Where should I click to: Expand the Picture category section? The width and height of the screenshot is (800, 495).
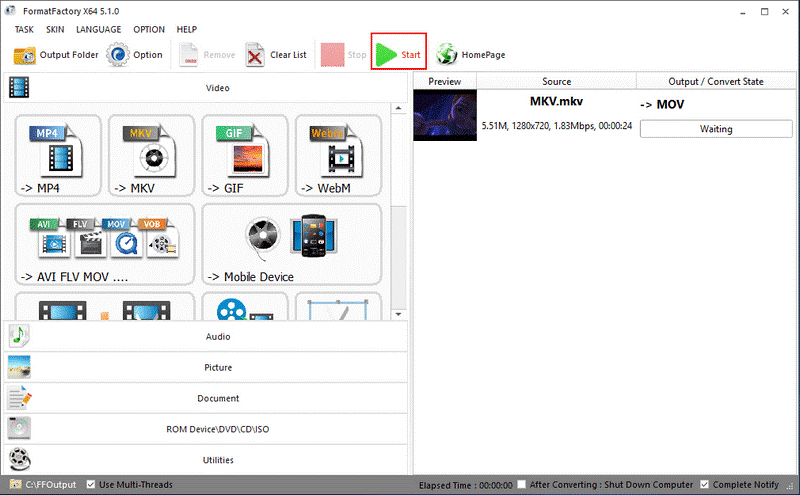(x=206, y=367)
